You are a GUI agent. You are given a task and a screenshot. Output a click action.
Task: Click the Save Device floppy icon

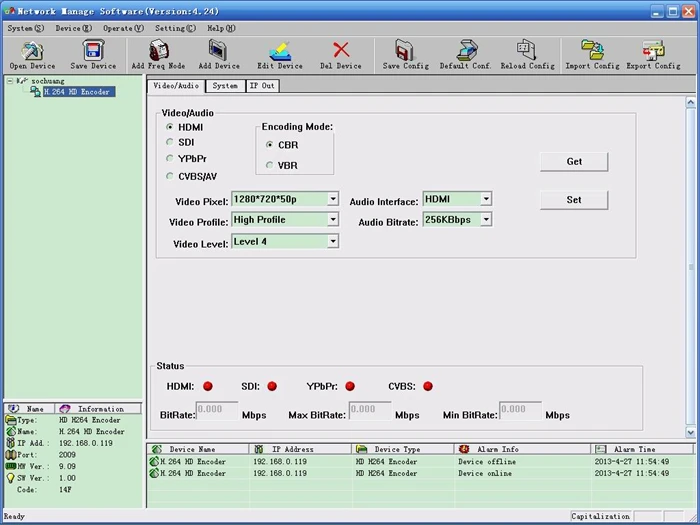[92, 51]
